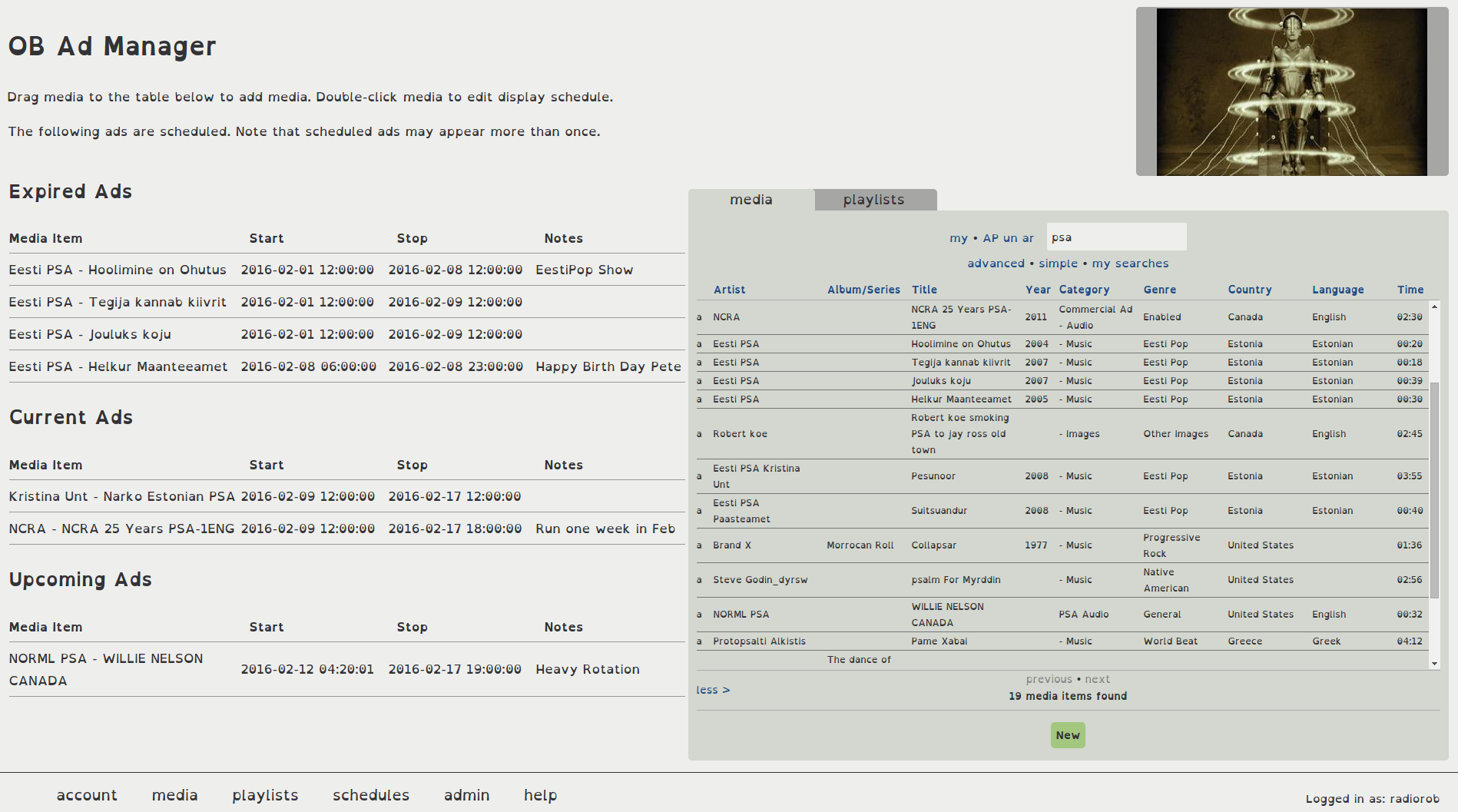Click the robot preview image thumbnail
Image resolution: width=1458 pixels, height=812 pixels.
point(1292,92)
